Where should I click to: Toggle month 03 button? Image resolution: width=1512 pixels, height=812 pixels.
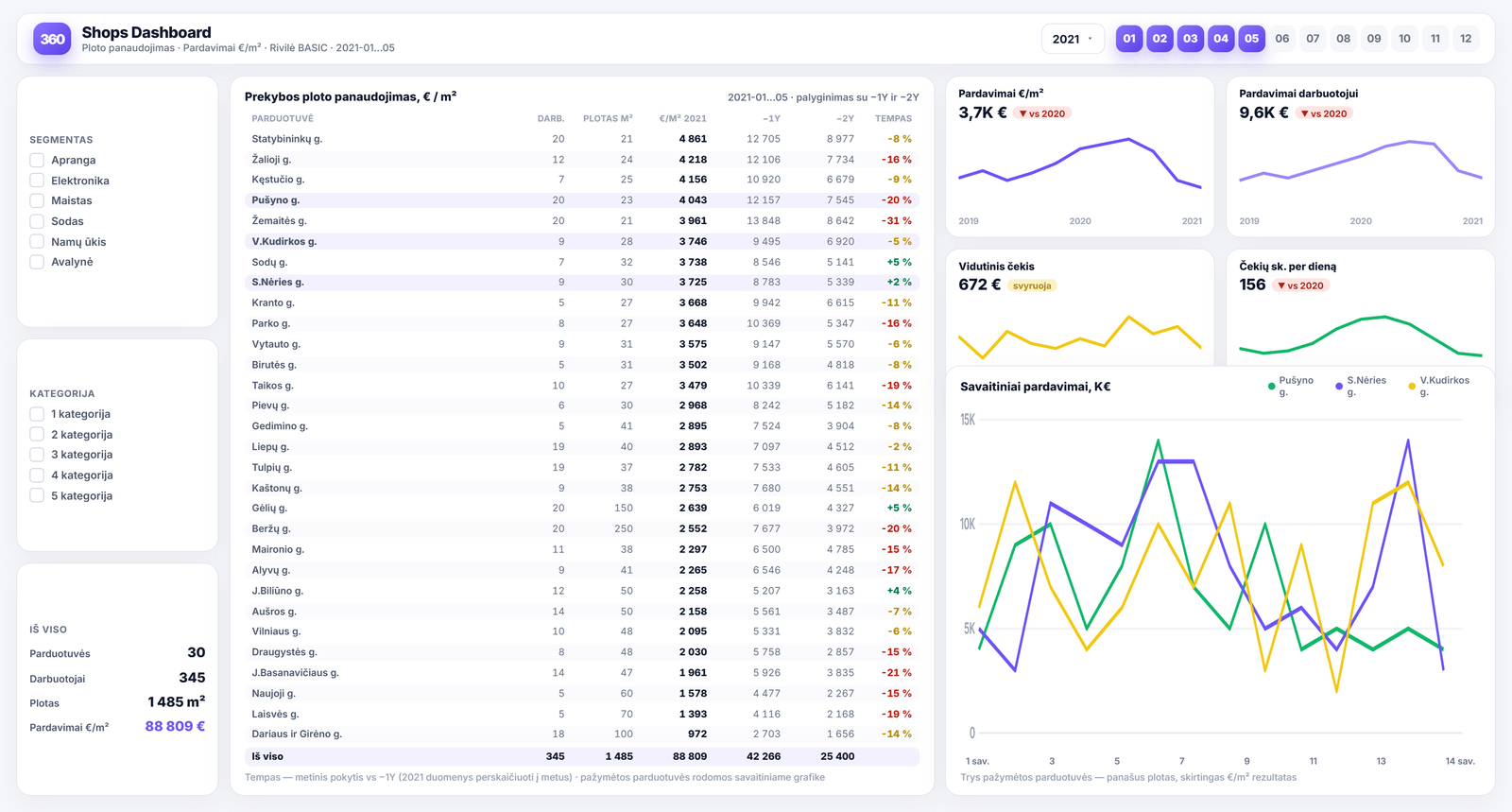[1191, 39]
